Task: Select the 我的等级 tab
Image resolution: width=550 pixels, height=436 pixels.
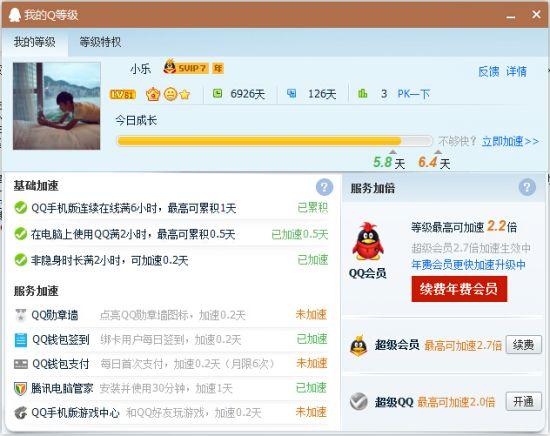Action: (35, 42)
